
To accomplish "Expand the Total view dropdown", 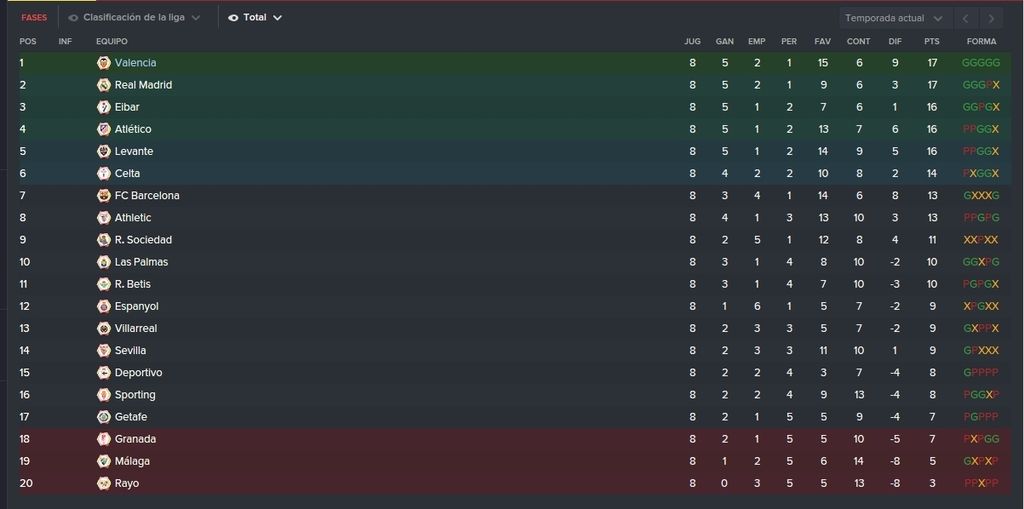I will point(255,18).
